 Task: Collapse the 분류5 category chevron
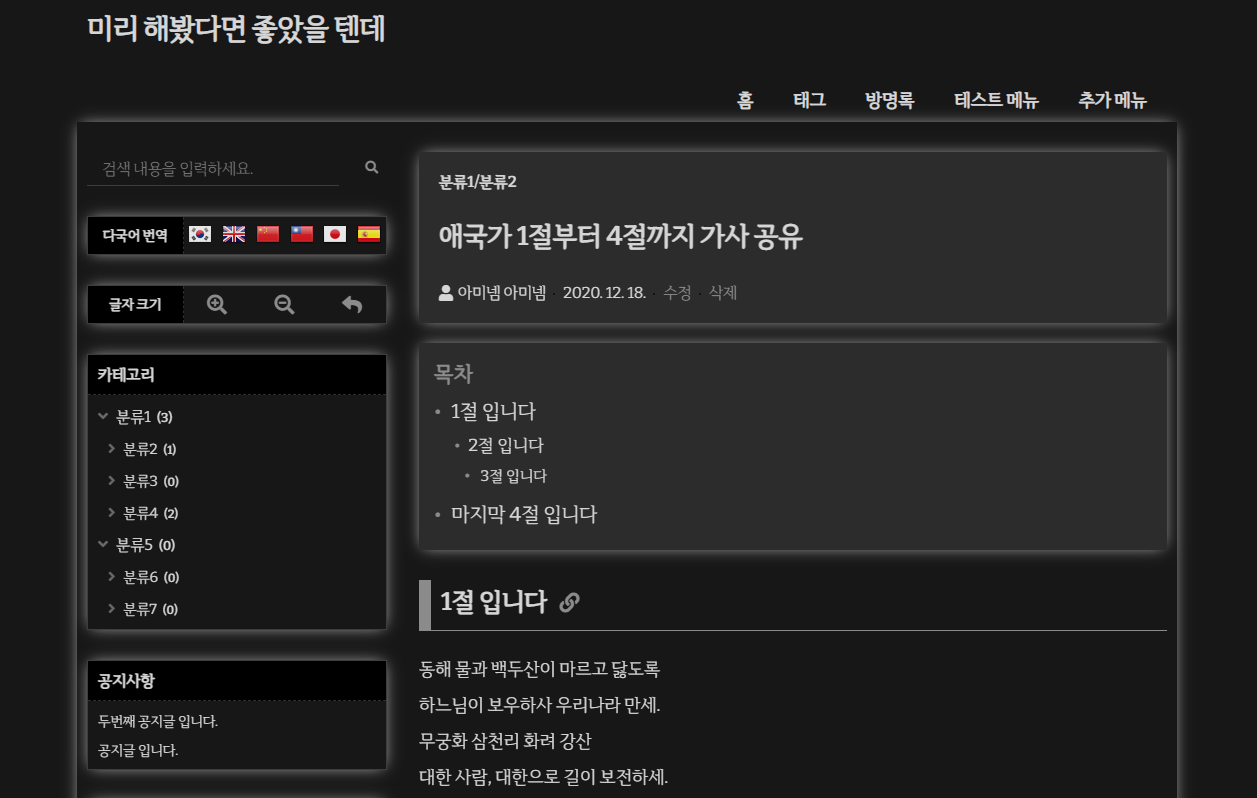coord(103,544)
